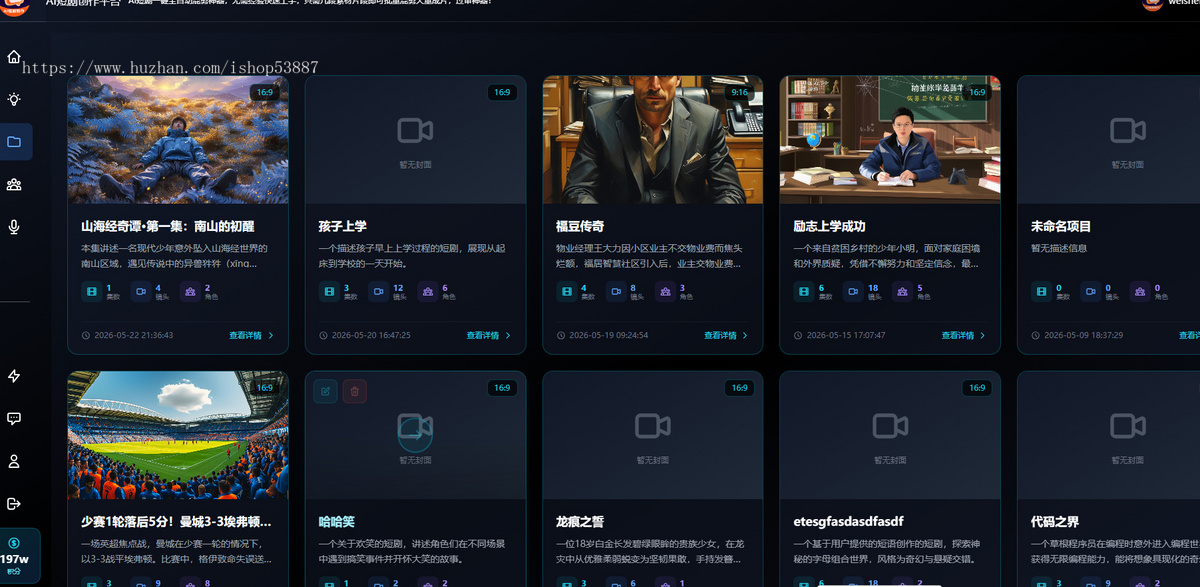Viewport: 1200px width, 587px height.
Task: Click the red delete icon on 哈哈笑 card
Action: click(354, 391)
